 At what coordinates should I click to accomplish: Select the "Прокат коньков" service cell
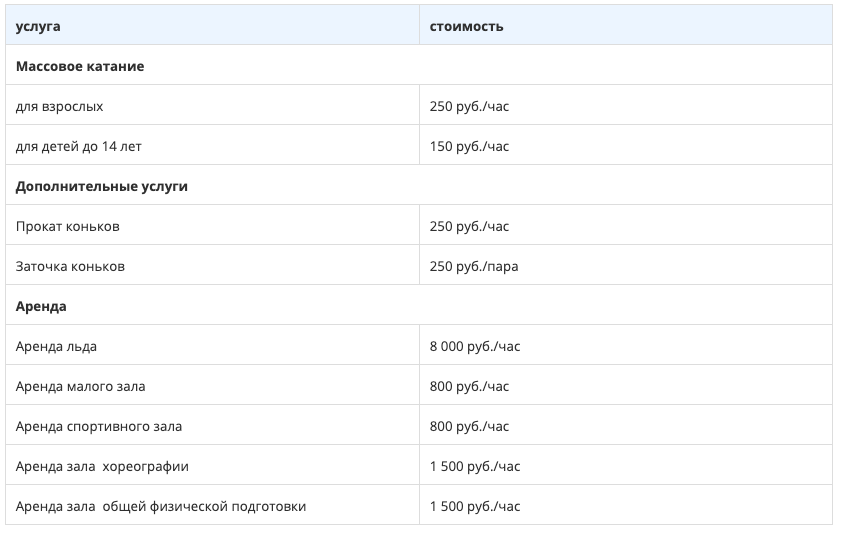click(68, 226)
